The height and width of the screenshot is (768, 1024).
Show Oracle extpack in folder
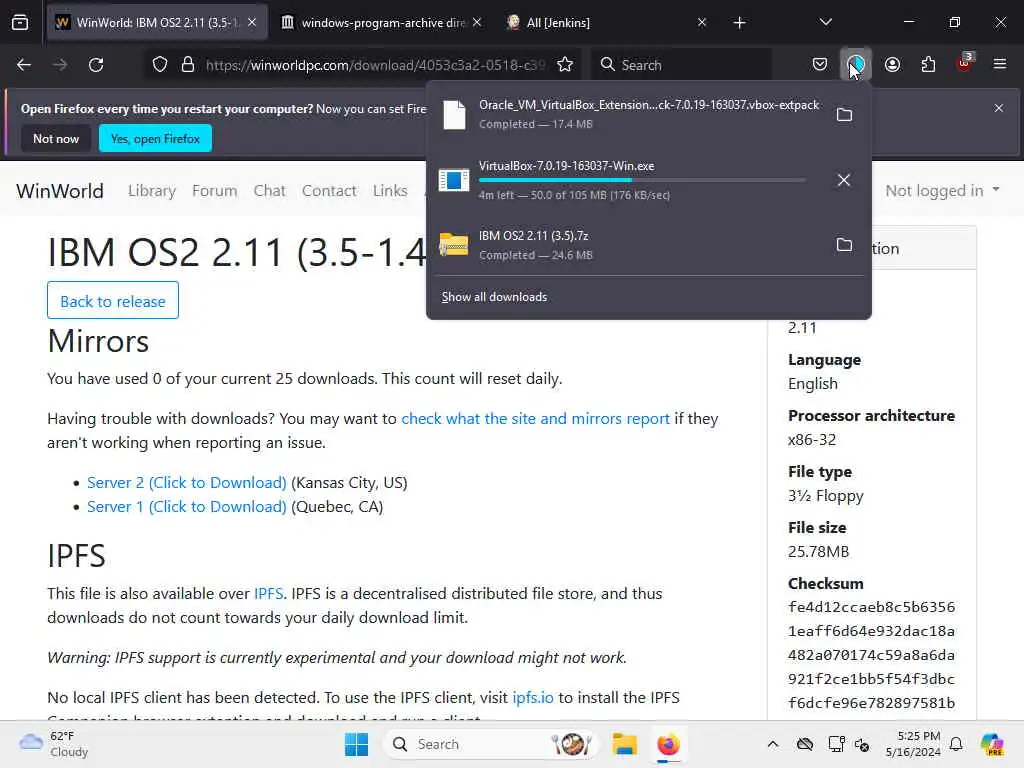[844, 115]
